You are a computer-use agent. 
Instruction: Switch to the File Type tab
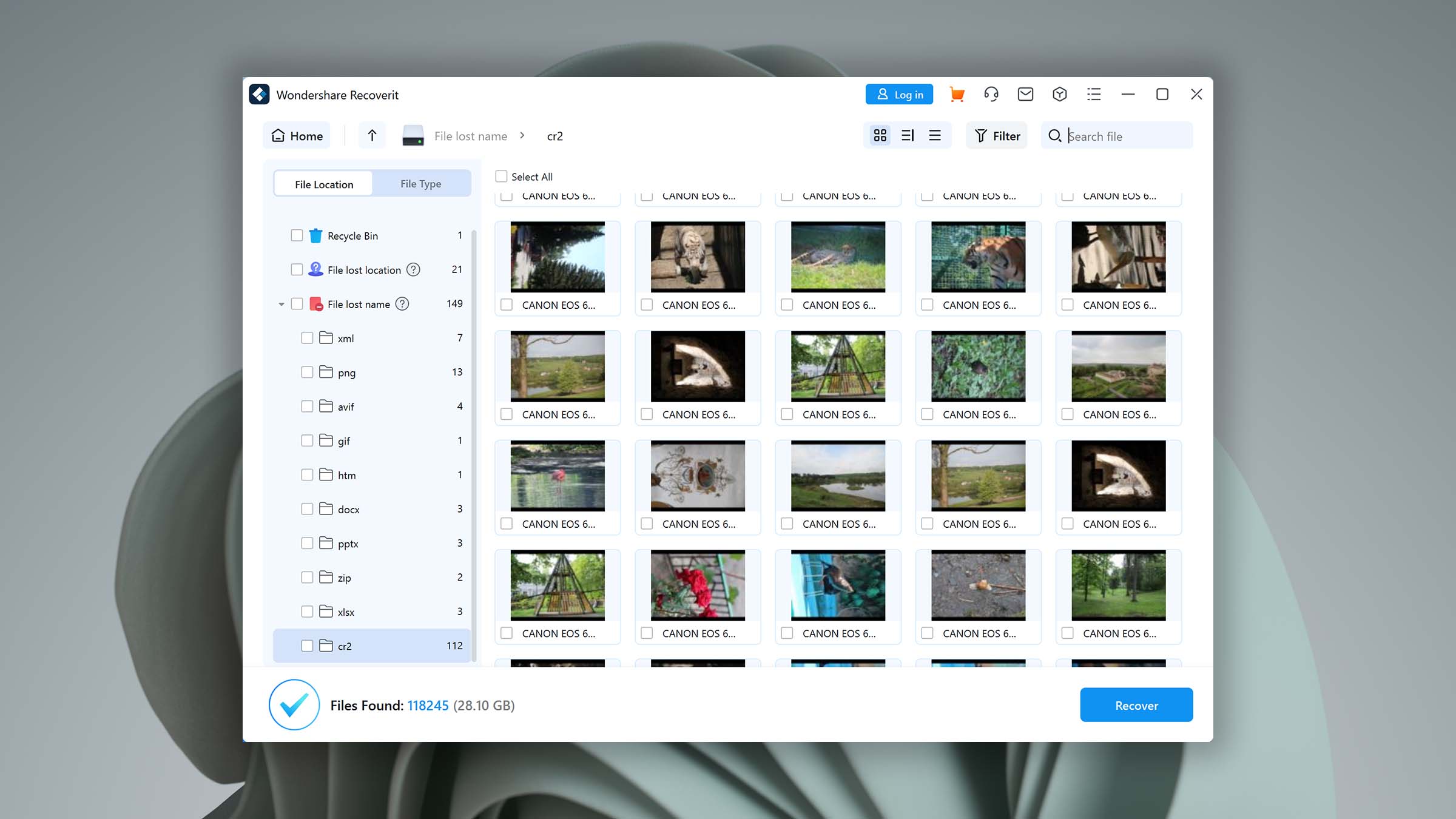click(421, 183)
